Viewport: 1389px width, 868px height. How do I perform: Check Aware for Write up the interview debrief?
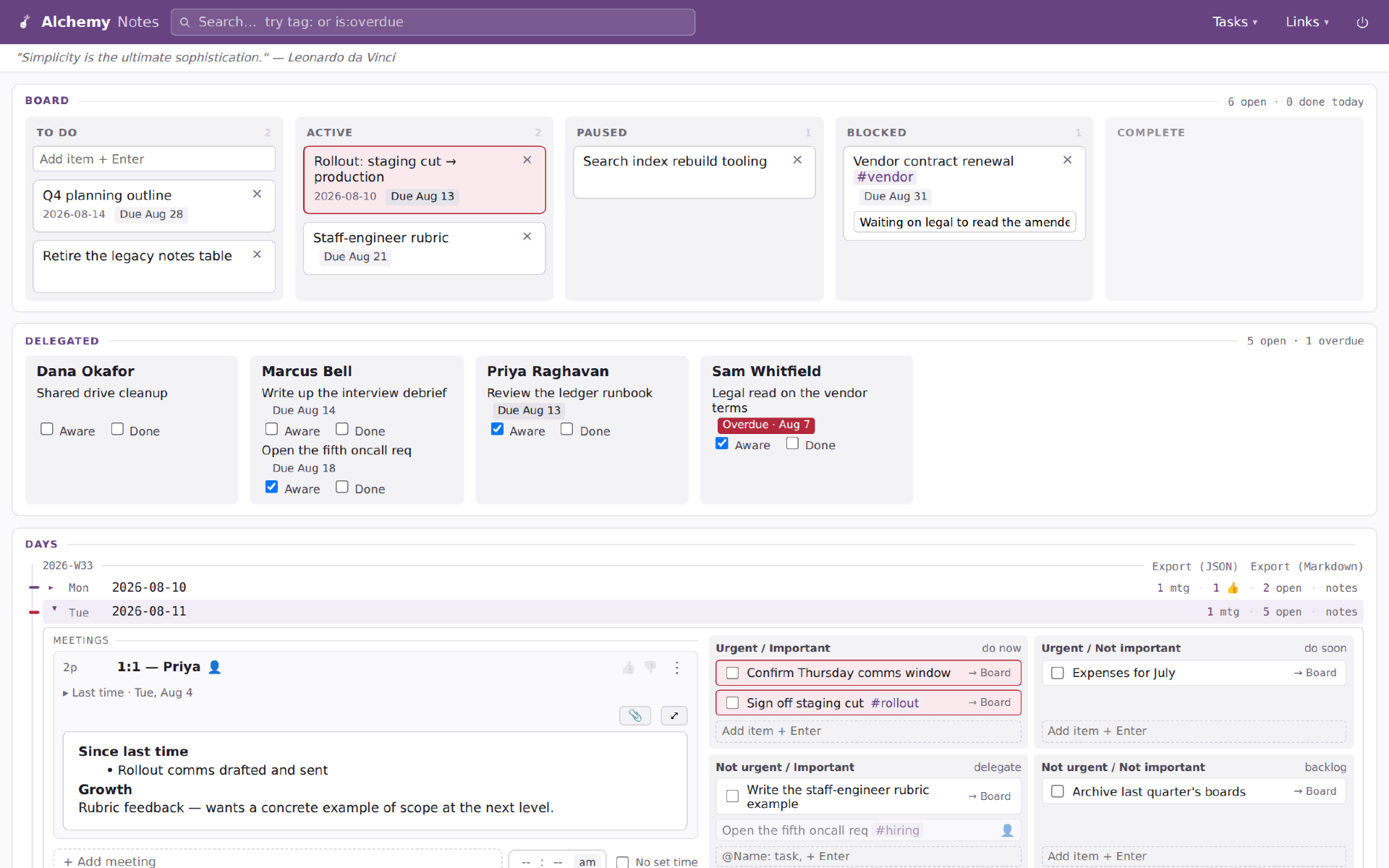272,429
